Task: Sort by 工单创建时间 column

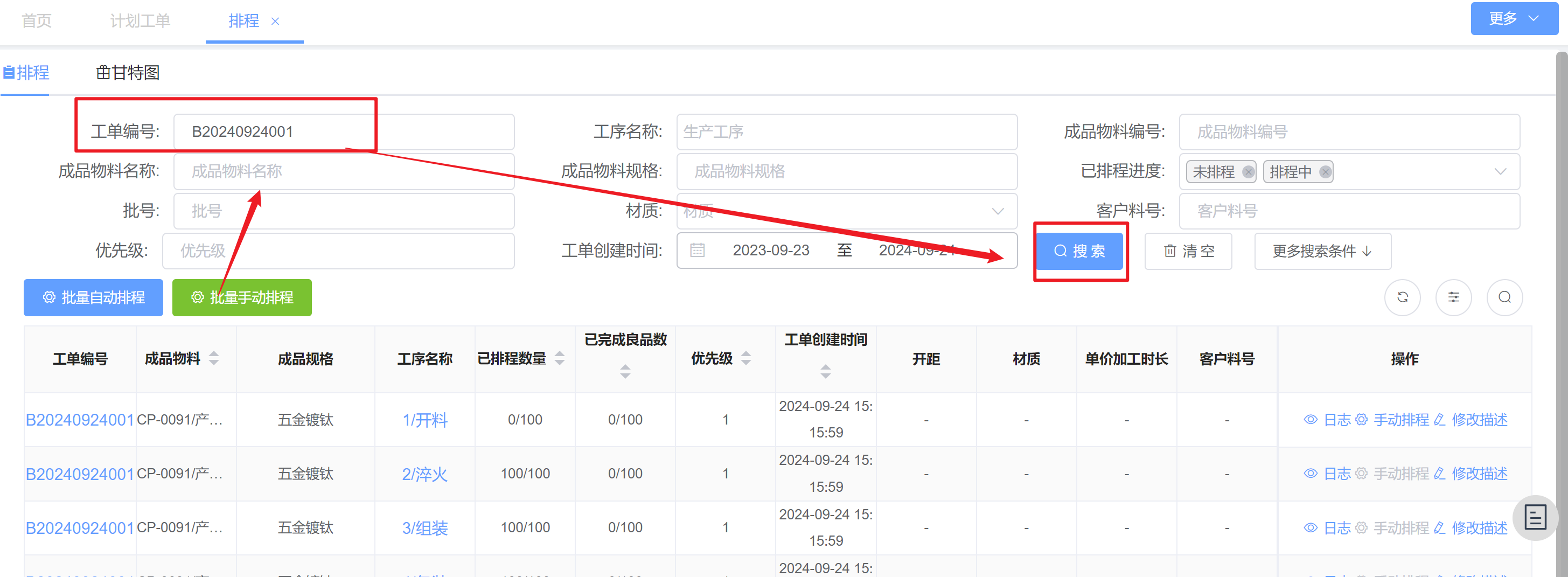Action: (x=825, y=371)
